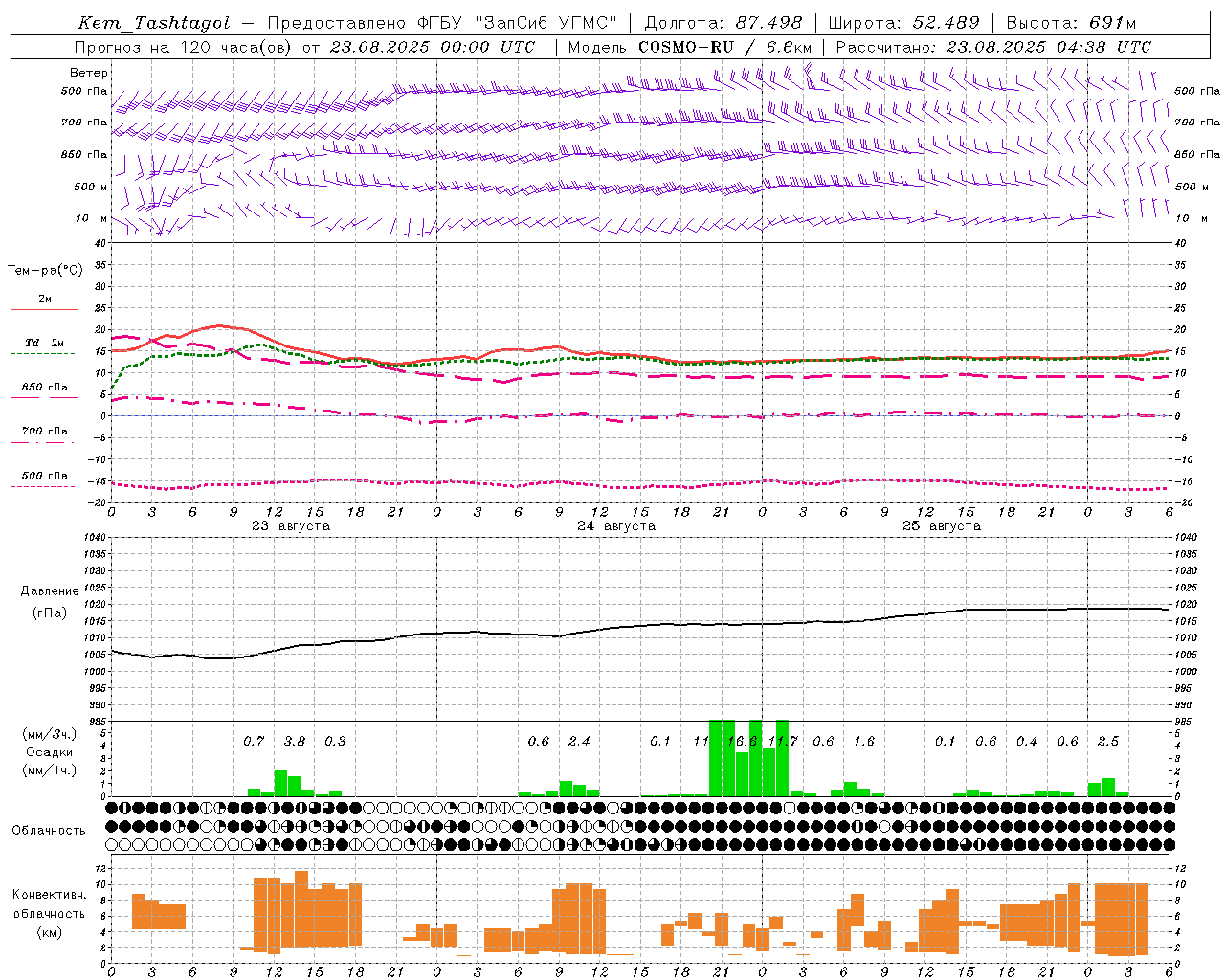Select the Давление panel label
This screenshot has width=1225, height=980.
tap(48, 591)
